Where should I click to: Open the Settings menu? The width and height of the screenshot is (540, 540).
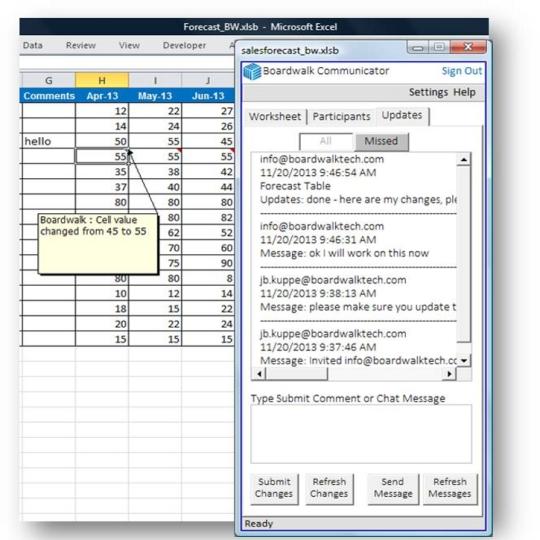pyautogui.click(x=428, y=92)
